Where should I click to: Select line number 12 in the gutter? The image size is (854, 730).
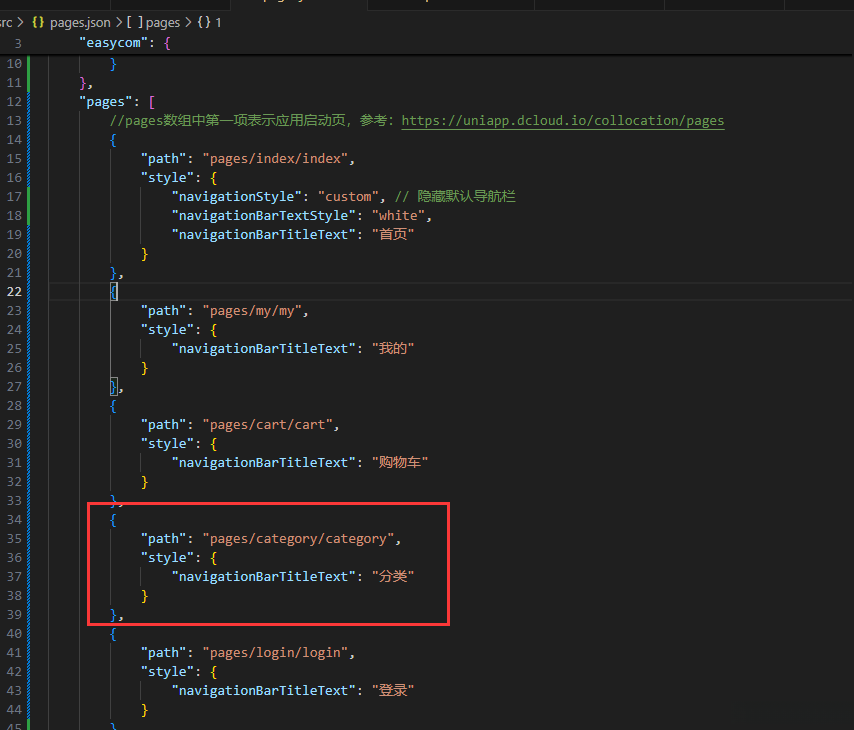click(14, 101)
